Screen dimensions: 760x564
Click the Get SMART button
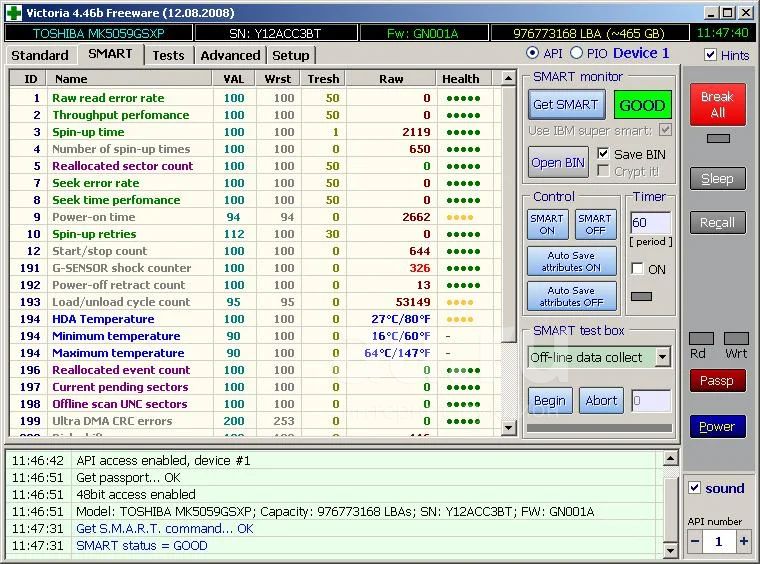click(x=566, y=105)
